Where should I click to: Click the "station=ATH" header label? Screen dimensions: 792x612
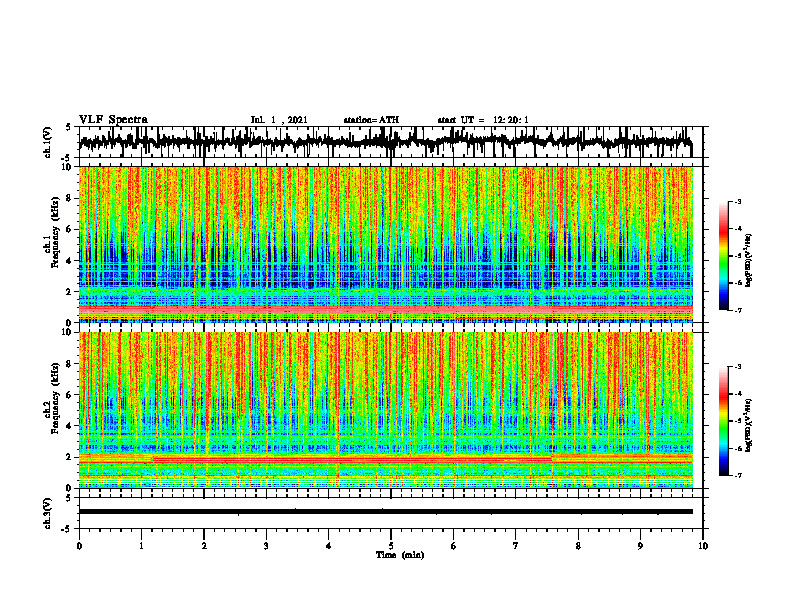[371, 120]
